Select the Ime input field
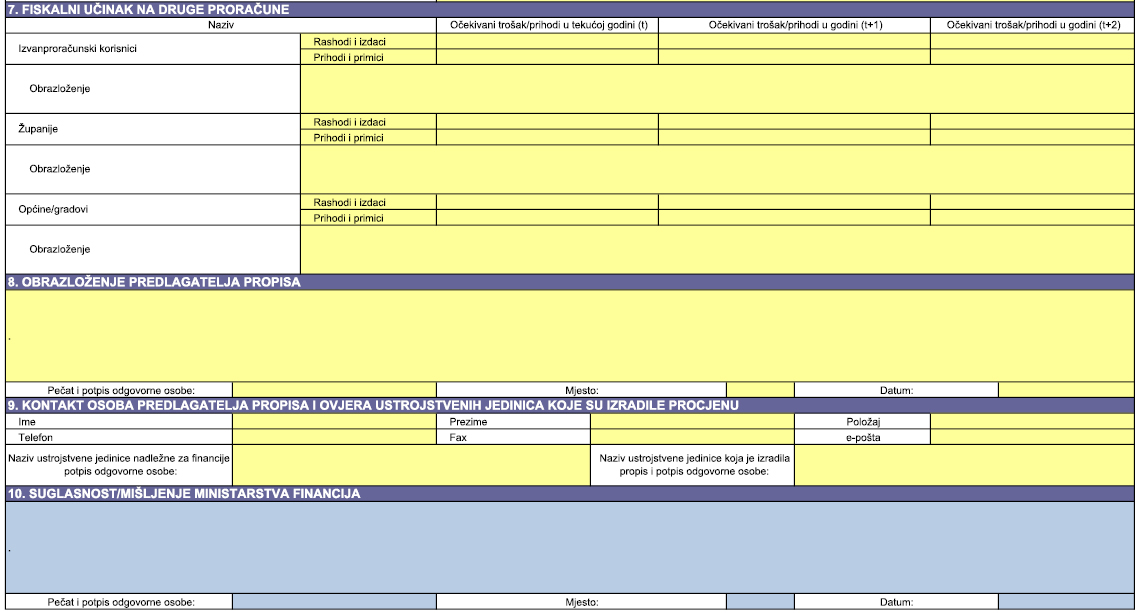This screenshot has width=1140, height=613. pos(334,422)
